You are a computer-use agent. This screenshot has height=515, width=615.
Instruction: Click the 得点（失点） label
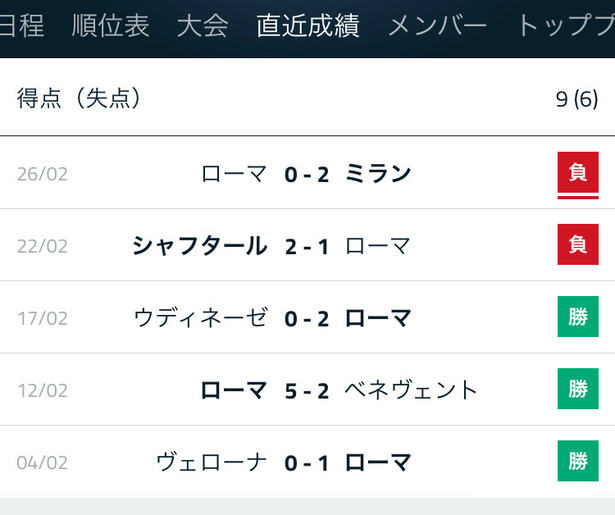coord(79,98)
